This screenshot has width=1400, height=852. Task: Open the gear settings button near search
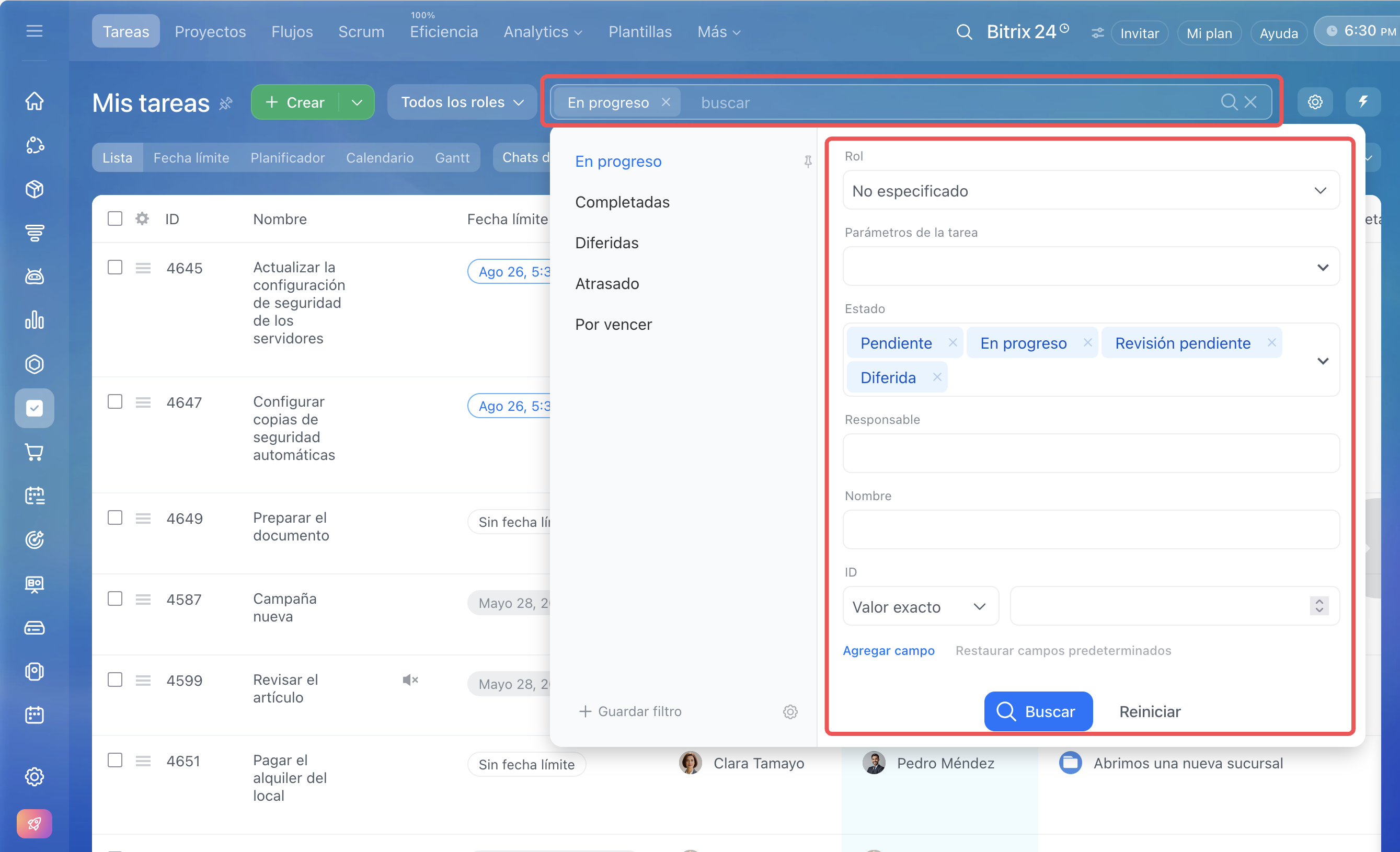click(x=1315, y=102)
